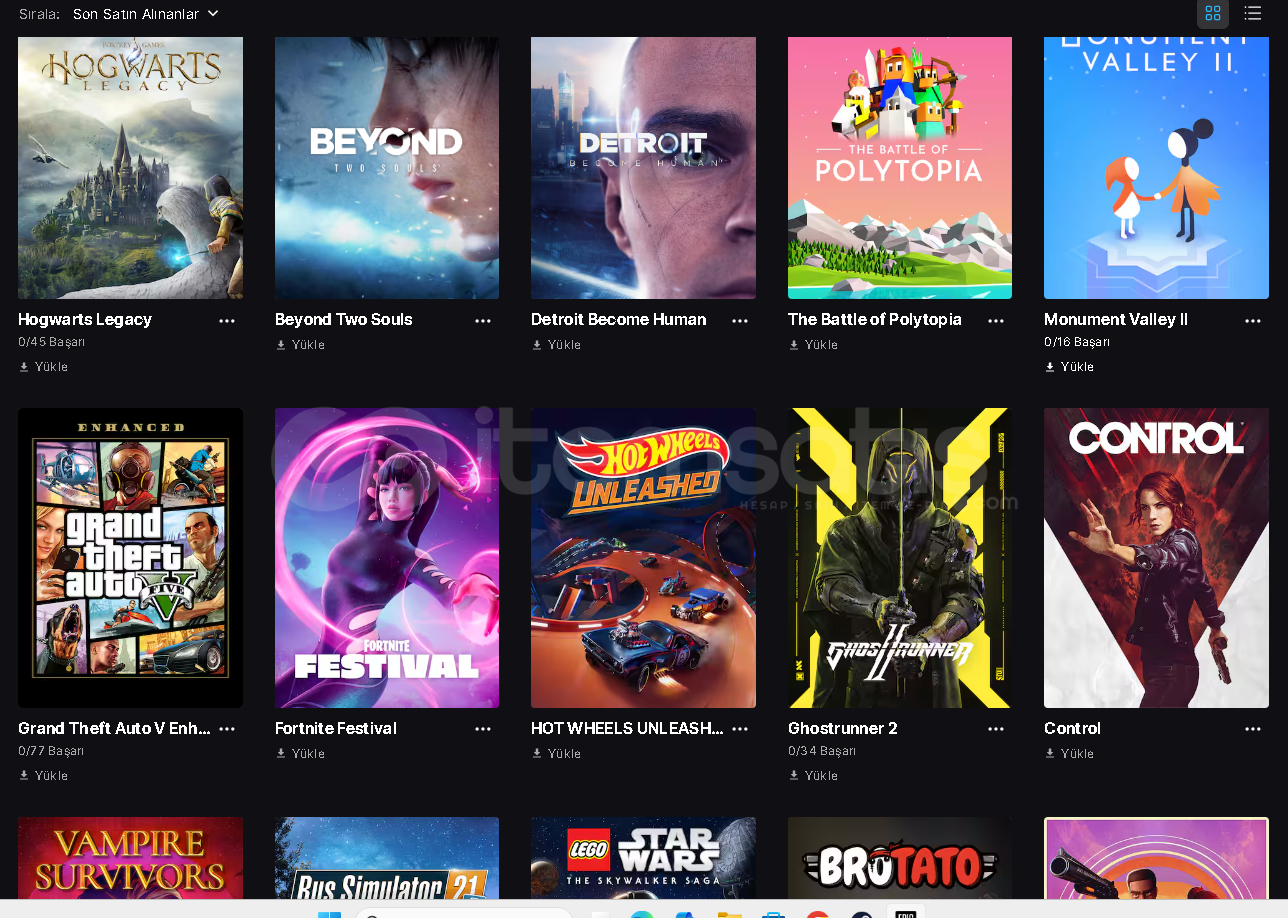
Task: Select the Hot Wheels Unleashed cover art
Action: coord(643,558)
